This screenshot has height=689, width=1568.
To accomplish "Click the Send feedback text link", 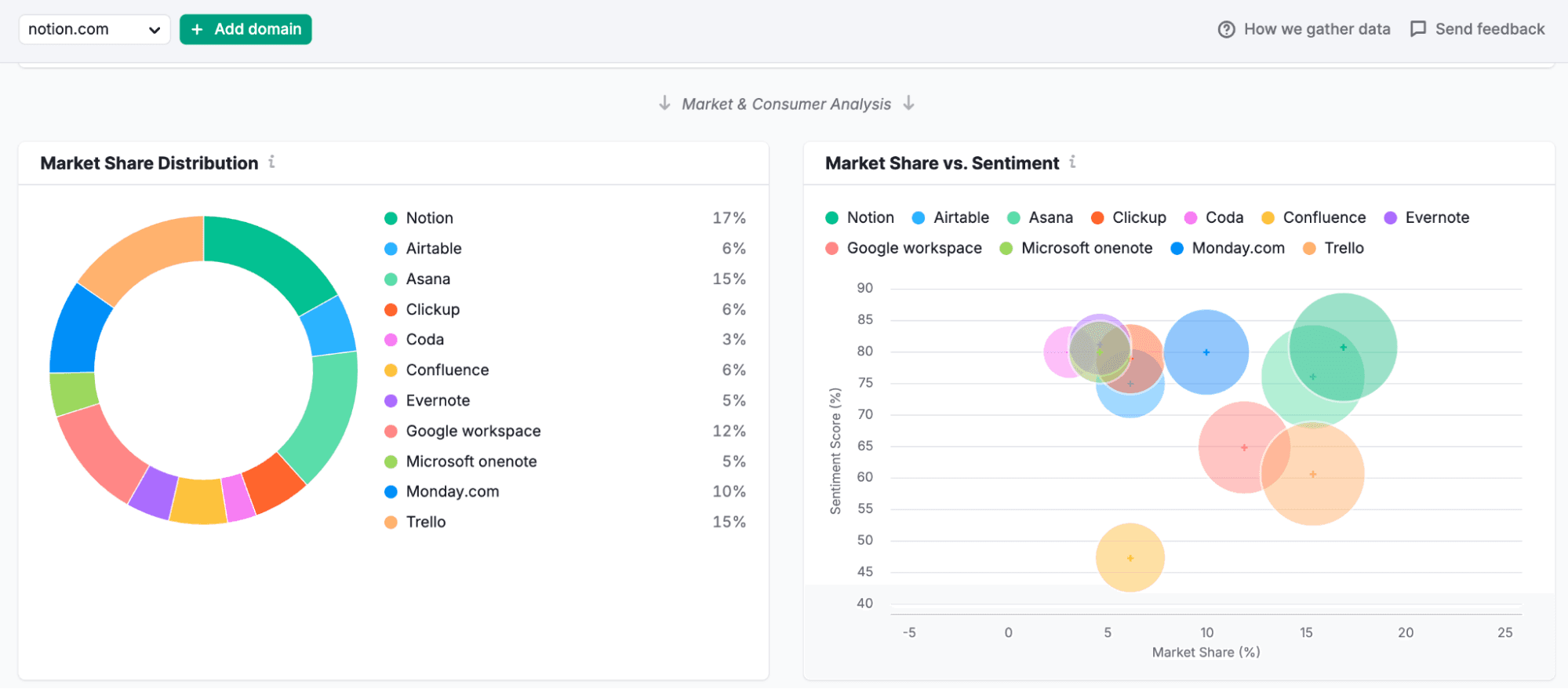I will (1490, 29).
